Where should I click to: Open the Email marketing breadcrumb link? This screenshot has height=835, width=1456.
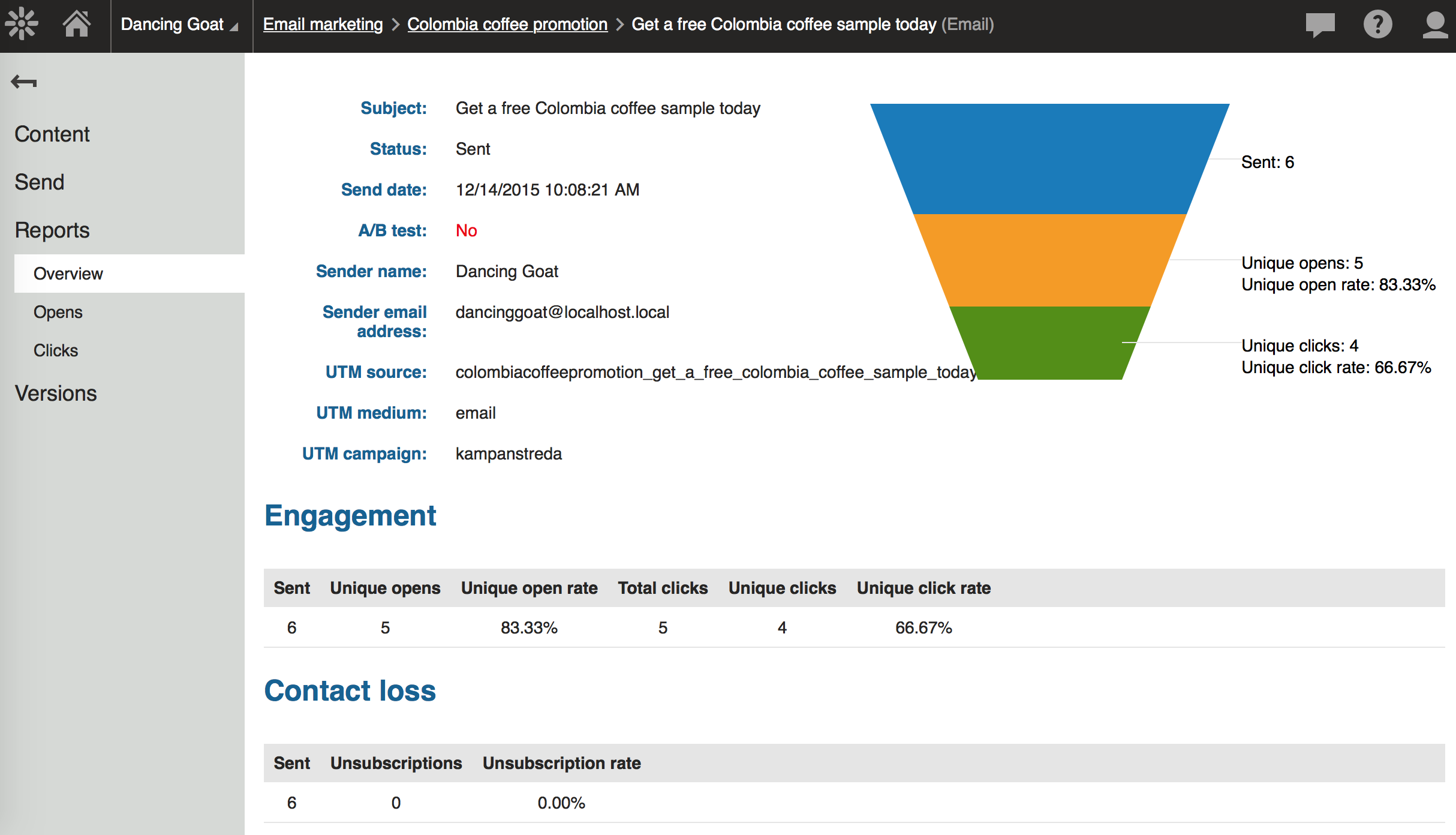323,25
